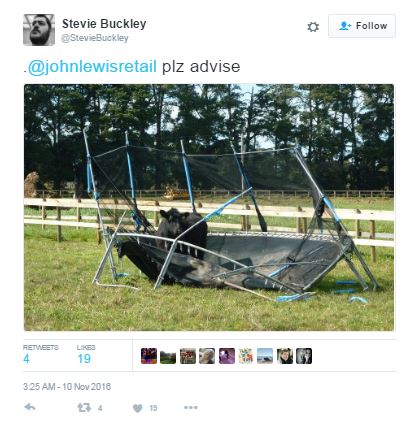Open the @johnlewisretail mention link
This screenshot has height=427, width=415.
pyautogui.click(x=92, y=66)
